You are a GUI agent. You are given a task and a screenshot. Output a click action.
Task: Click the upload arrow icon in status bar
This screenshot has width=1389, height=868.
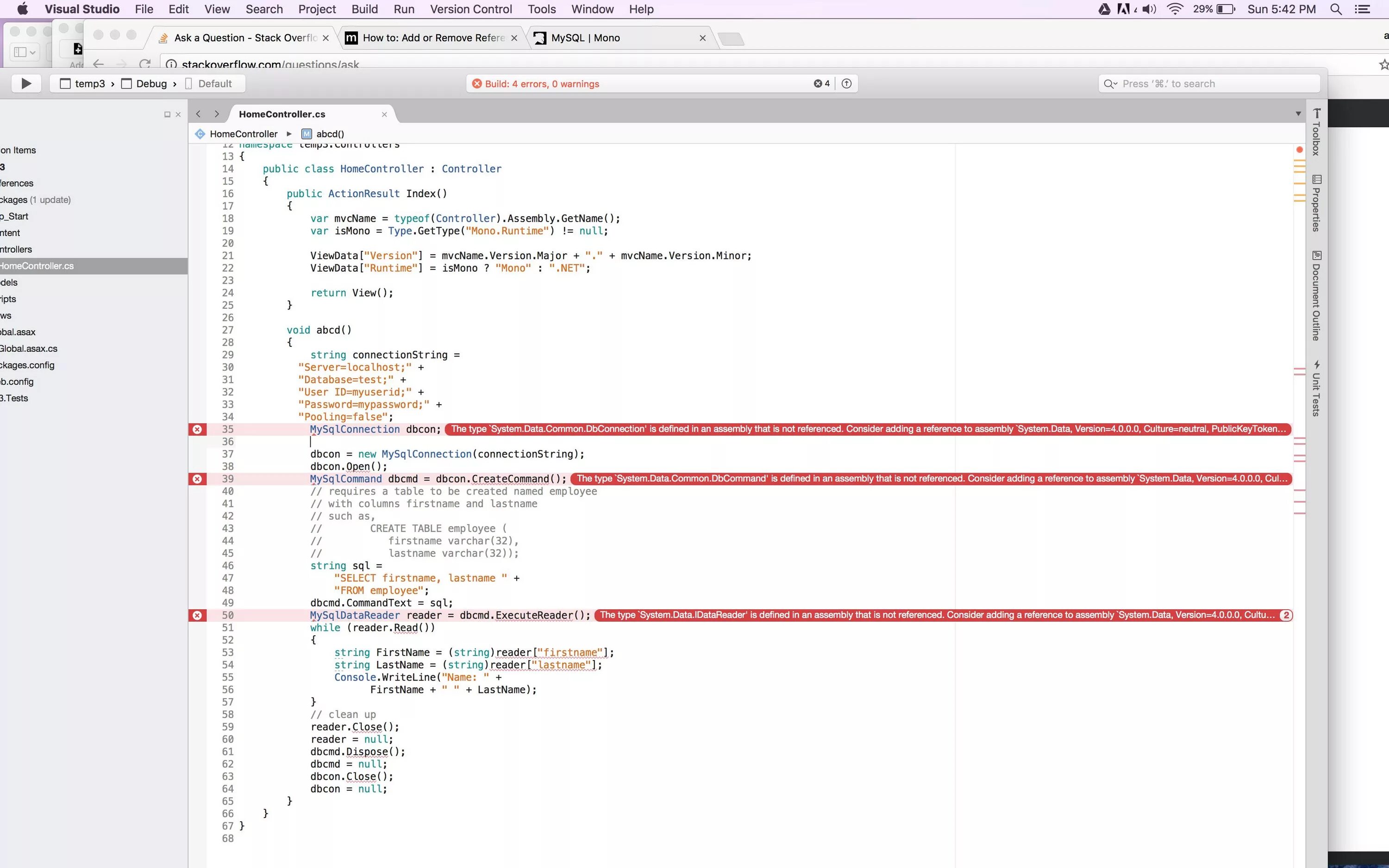coord(847,83)
